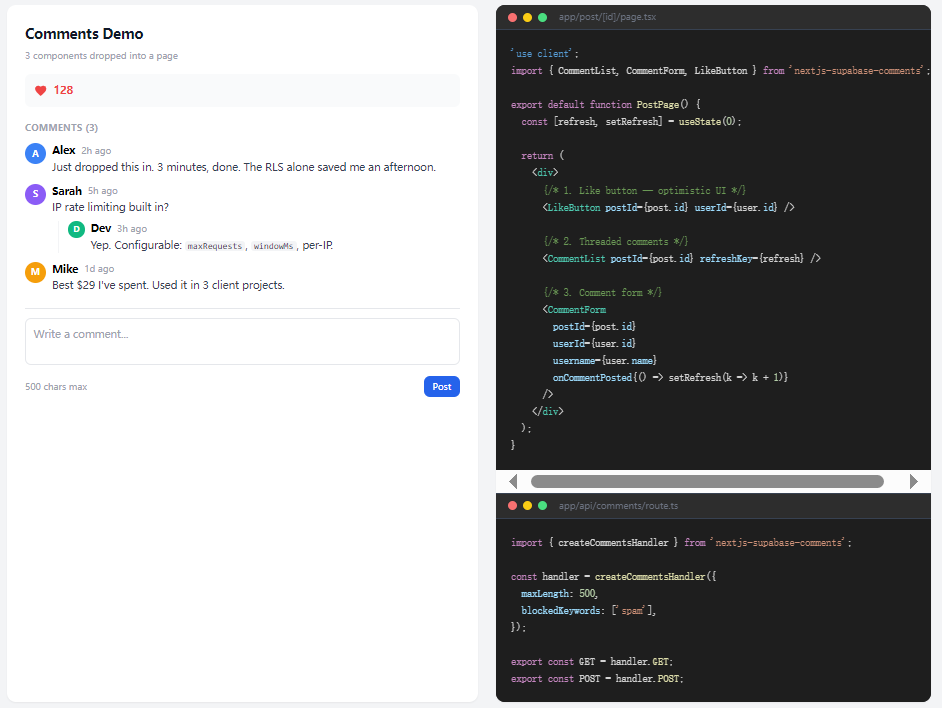Click the Dev username in reply
Screen dimensions: 942x708
click(x=101, y=228)
